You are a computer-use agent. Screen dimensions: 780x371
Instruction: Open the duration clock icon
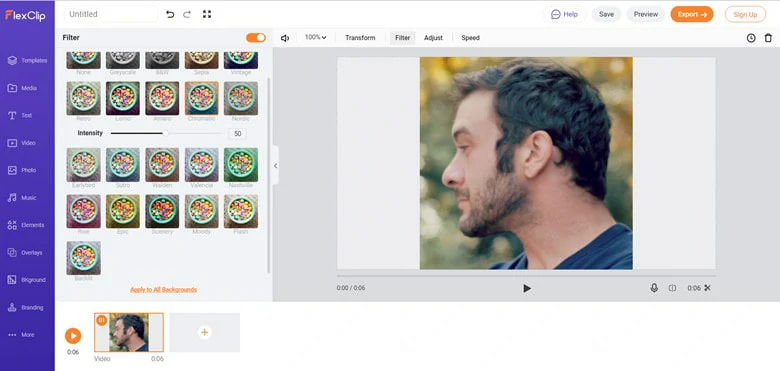pyautogui.click(x=751, y=38)
